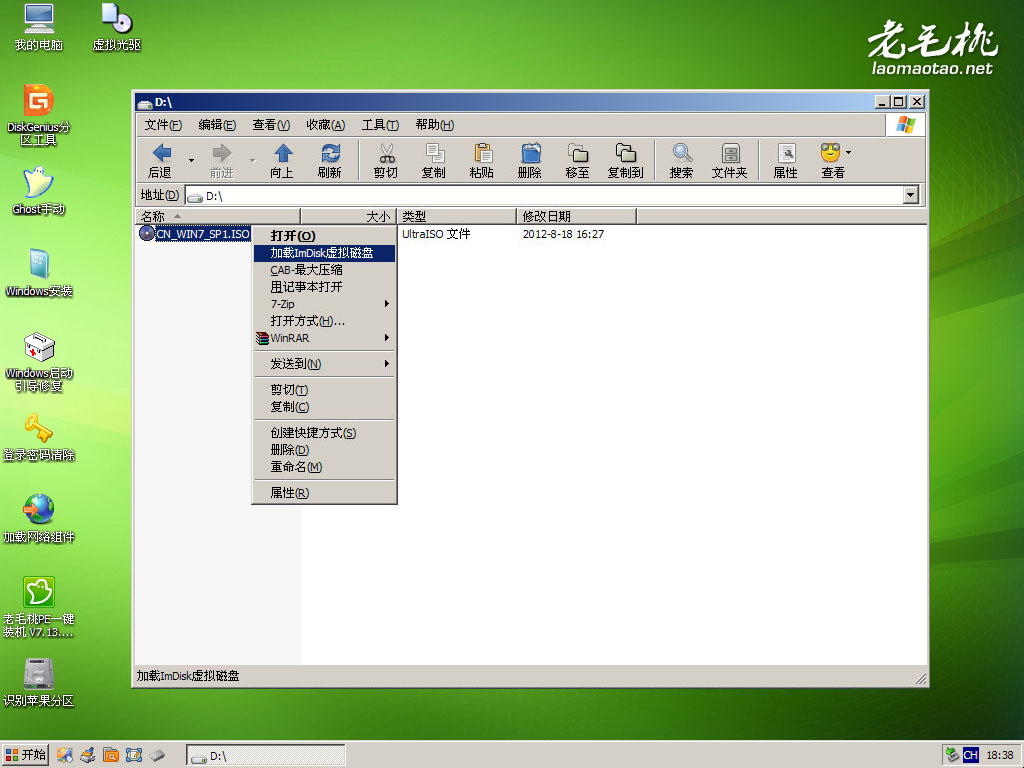Choose 删除(D) in context menu
The image size is (1024, 768).
click(x=325, y=450)
